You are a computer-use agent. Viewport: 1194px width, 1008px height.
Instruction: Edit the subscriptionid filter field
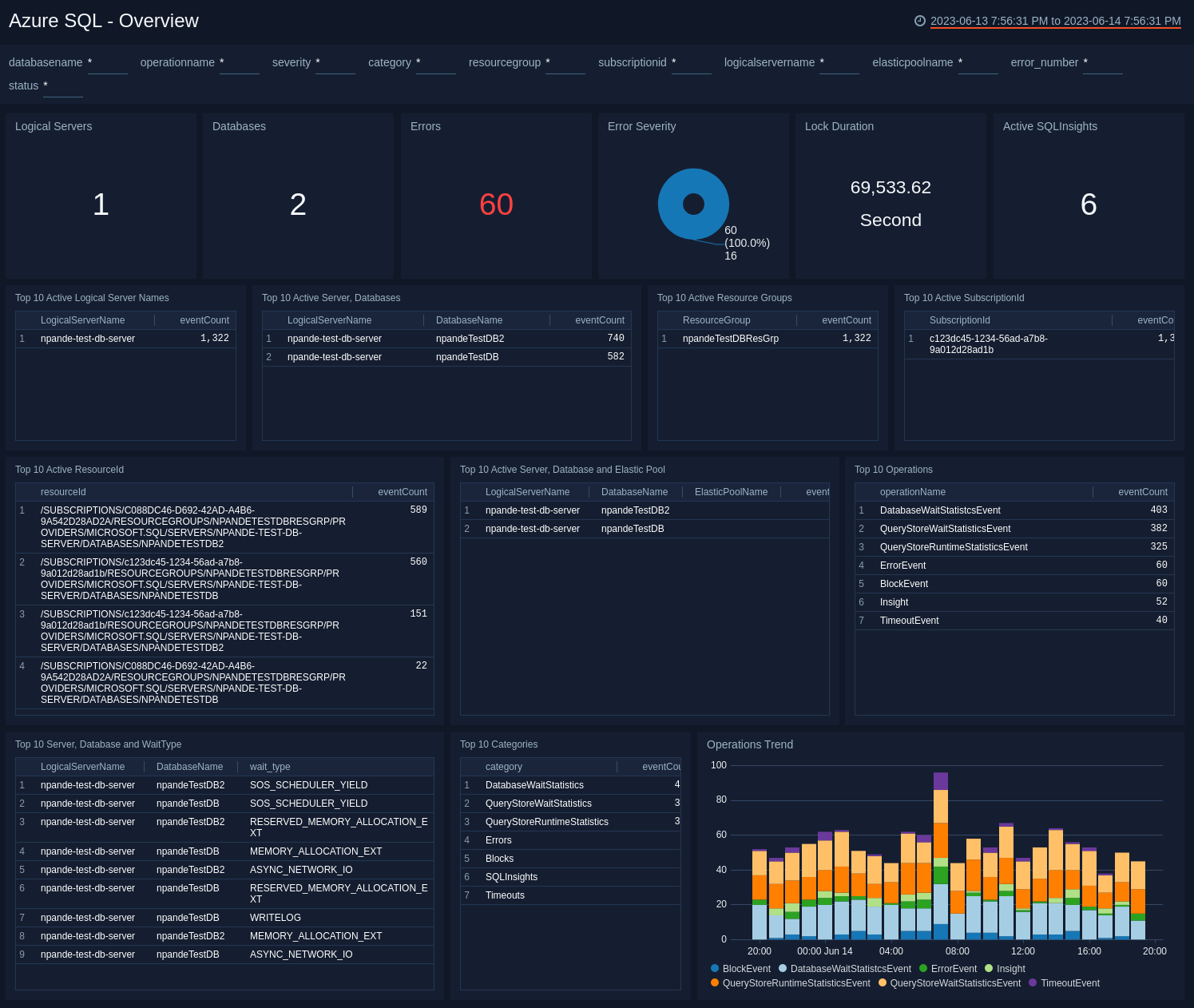[692, 62]
